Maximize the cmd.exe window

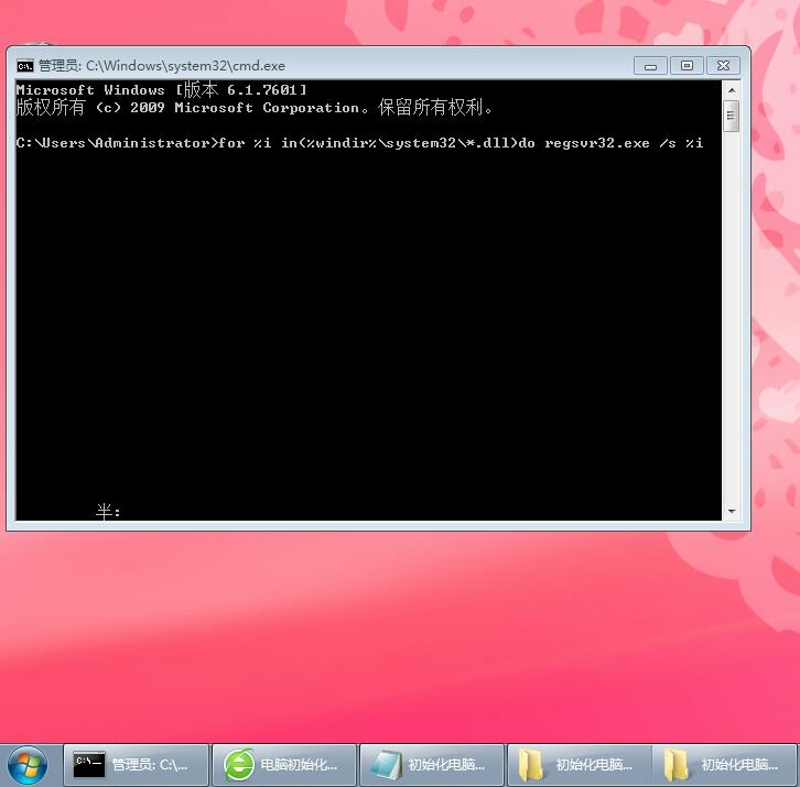(x=687, y=66)
